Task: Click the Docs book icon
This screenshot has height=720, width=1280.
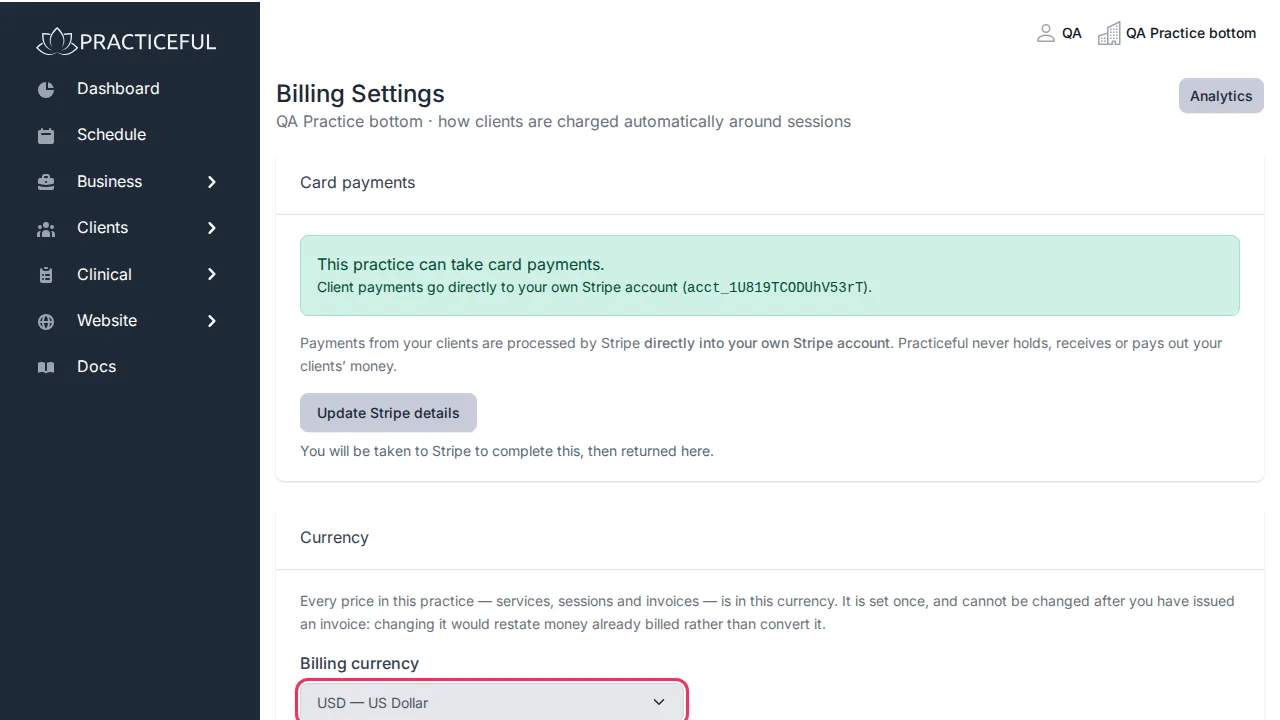Action: (46, 367)
